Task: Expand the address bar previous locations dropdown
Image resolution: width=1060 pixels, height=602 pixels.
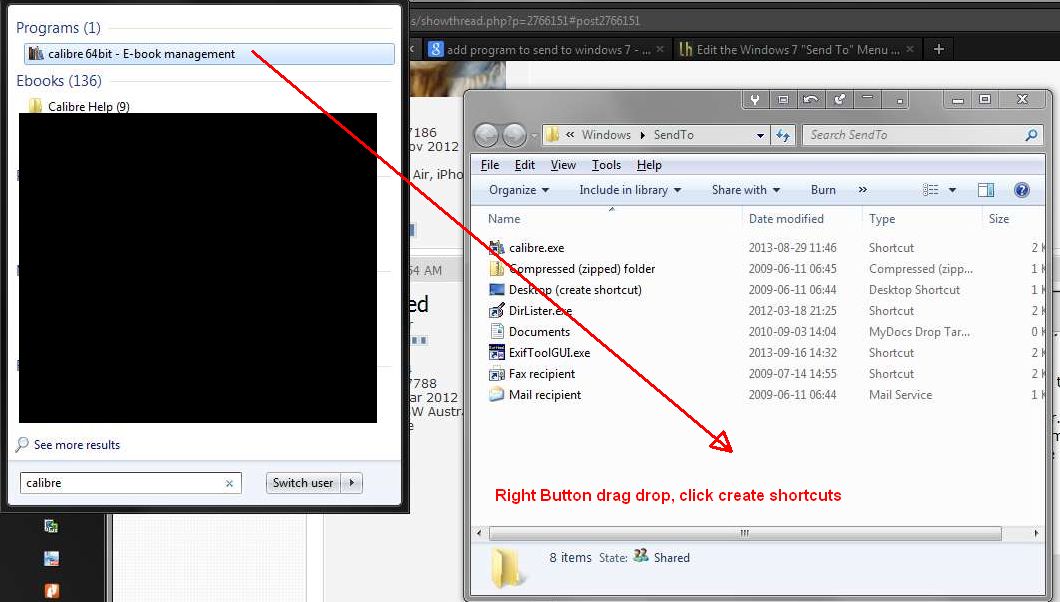Action: 760,135
